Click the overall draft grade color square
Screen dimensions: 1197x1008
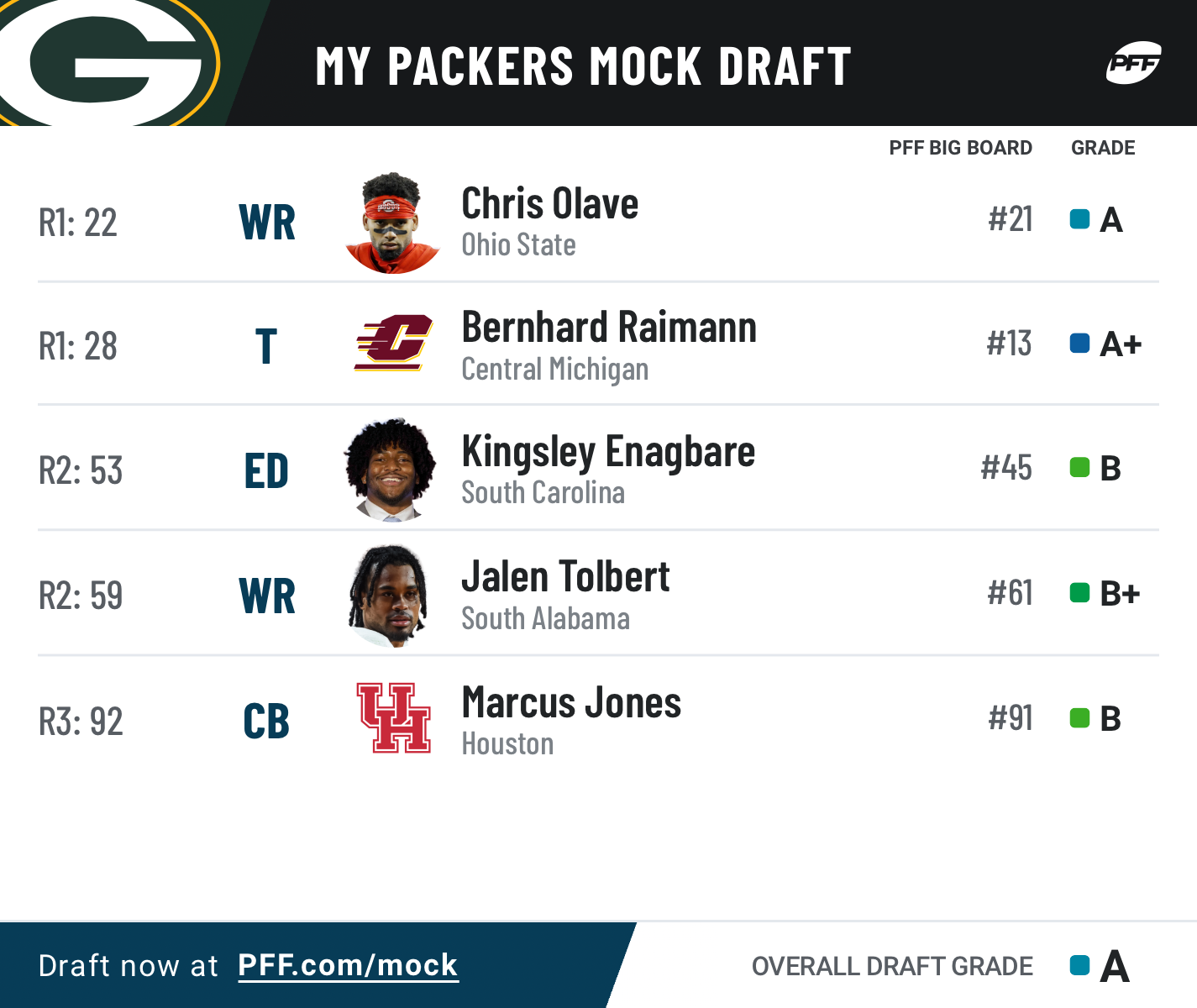pyautogui.click(x=1079, y=966)
